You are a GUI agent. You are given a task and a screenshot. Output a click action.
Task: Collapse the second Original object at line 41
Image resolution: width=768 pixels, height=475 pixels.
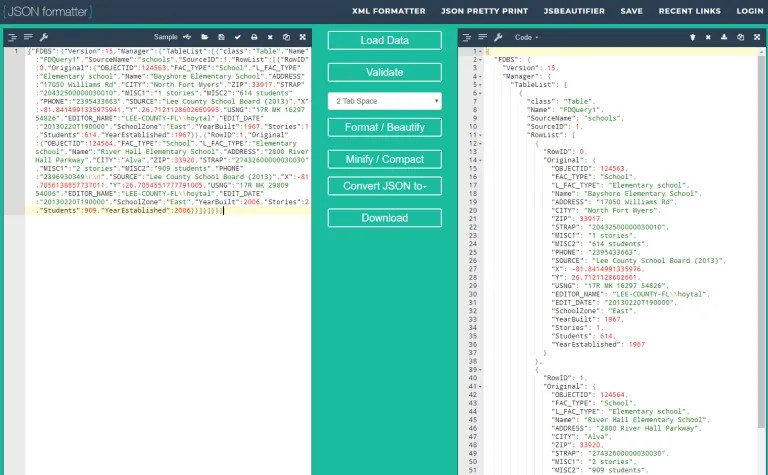click(x=480, y=386)
